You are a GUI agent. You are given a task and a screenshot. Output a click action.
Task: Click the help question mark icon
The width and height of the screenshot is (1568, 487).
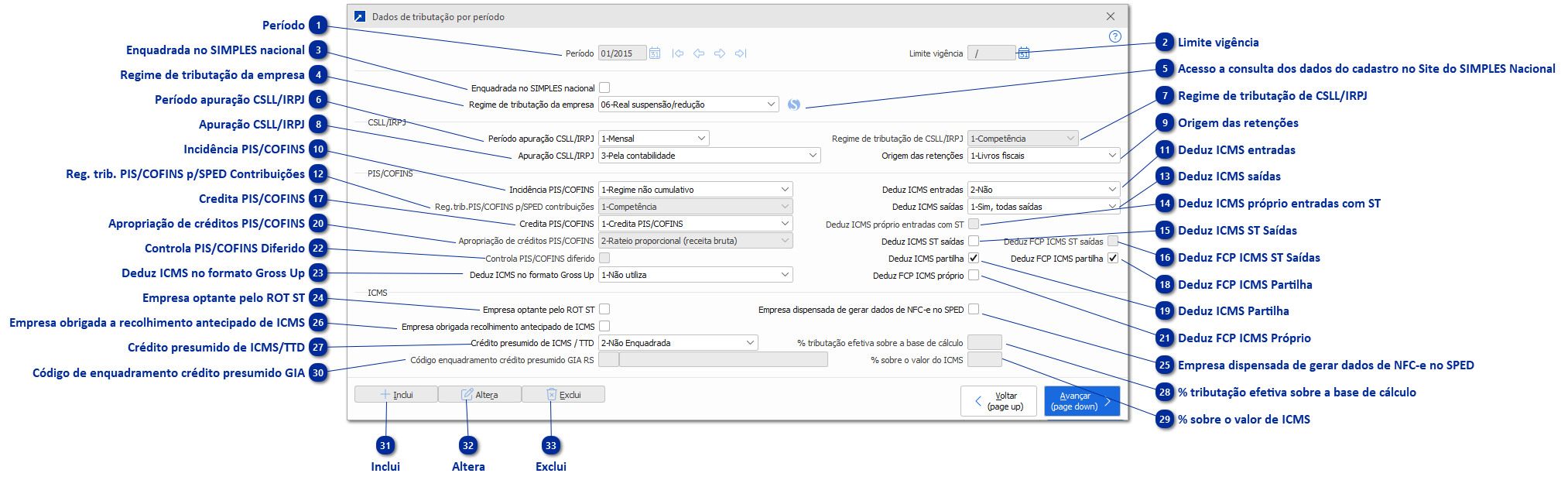pyautogui.click(x=1114, y=36)
